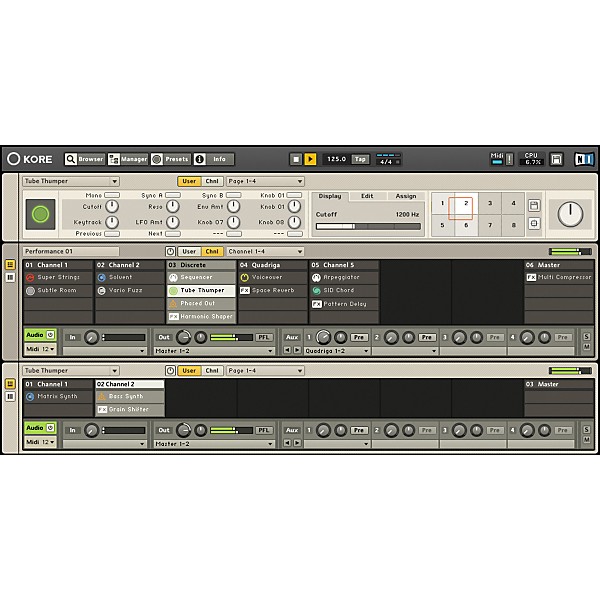Click the Tap tempo button
600x600 pixels.
click(x=360, y=159)
